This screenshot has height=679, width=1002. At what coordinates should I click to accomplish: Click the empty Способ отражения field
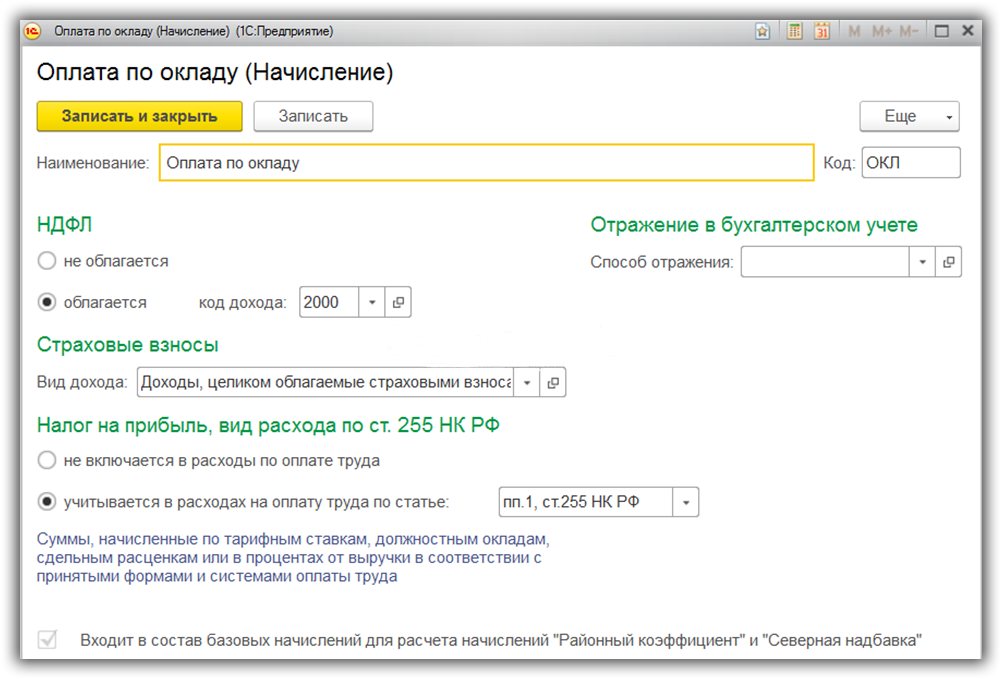(x=825, y=262)
